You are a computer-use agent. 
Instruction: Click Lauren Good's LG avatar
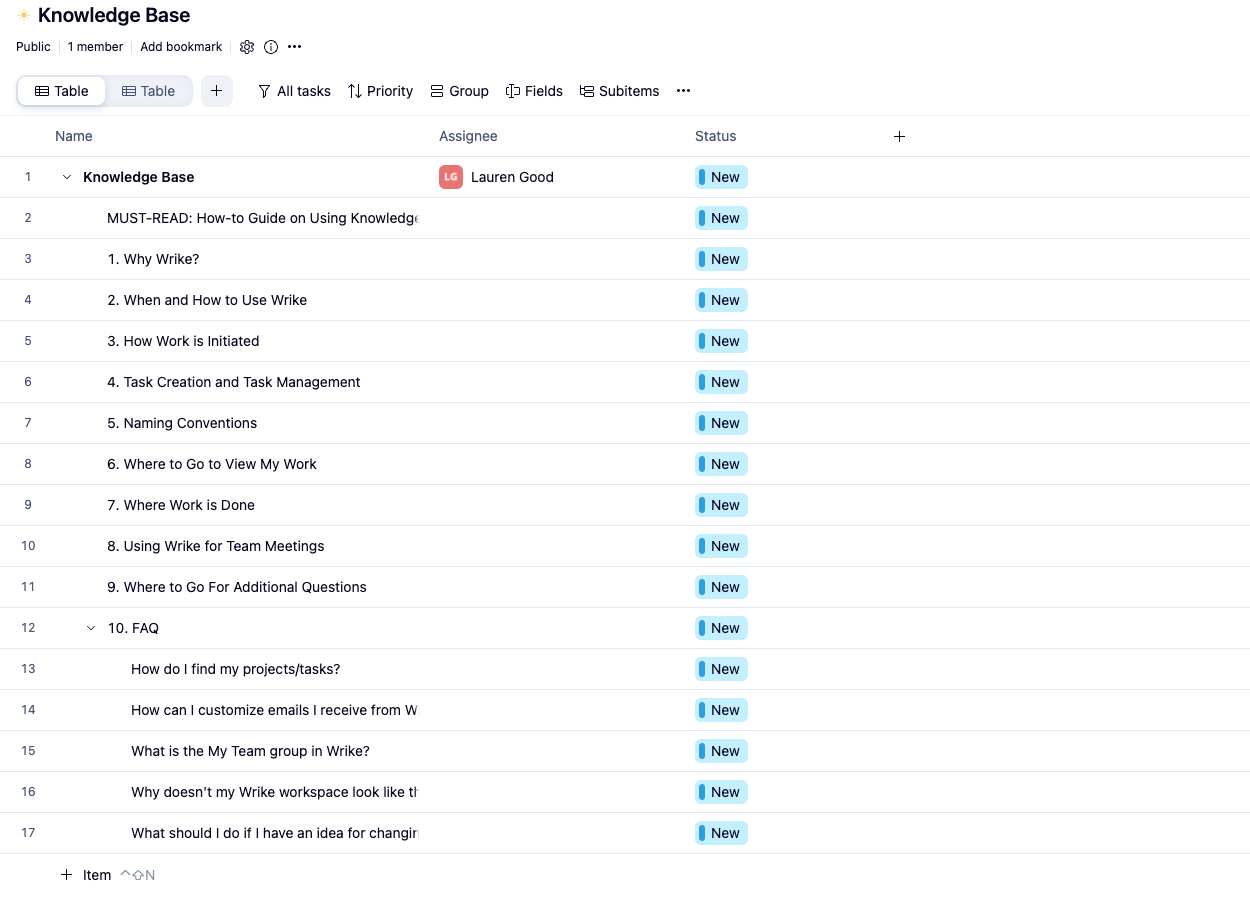click(x=450, y=176)
